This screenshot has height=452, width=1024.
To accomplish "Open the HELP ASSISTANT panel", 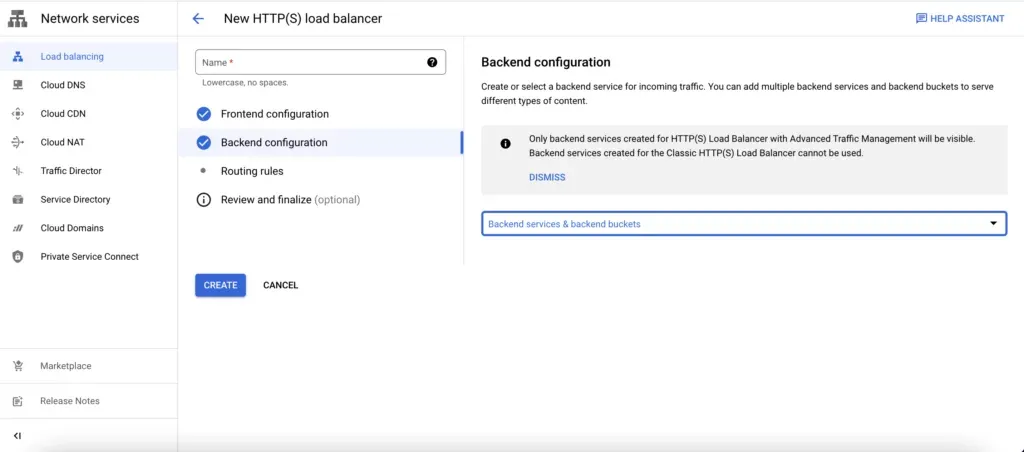I will pos(960,19).
